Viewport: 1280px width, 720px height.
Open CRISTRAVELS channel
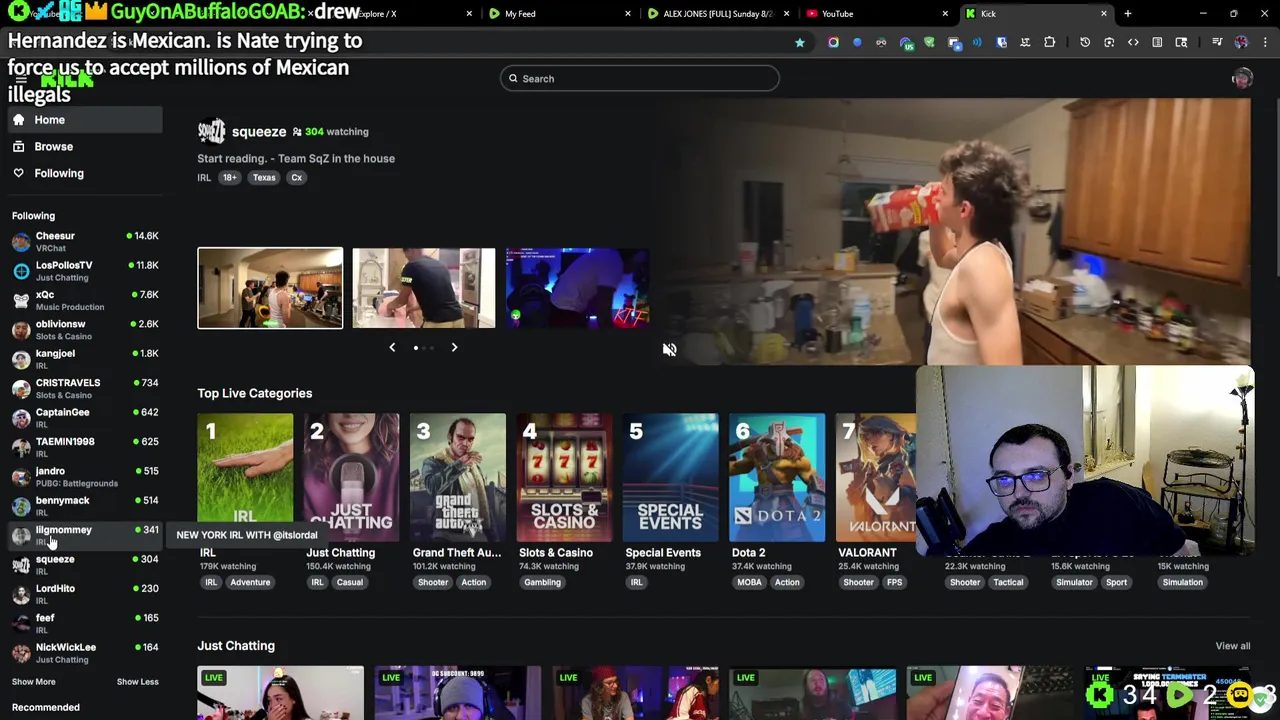85,388
